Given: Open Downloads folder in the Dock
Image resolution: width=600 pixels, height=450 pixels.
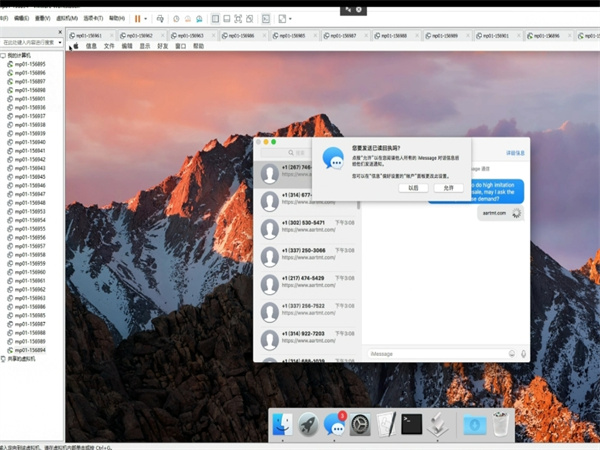Looking at the screenshot, I should pyautogui.click(x=475, y=426).
